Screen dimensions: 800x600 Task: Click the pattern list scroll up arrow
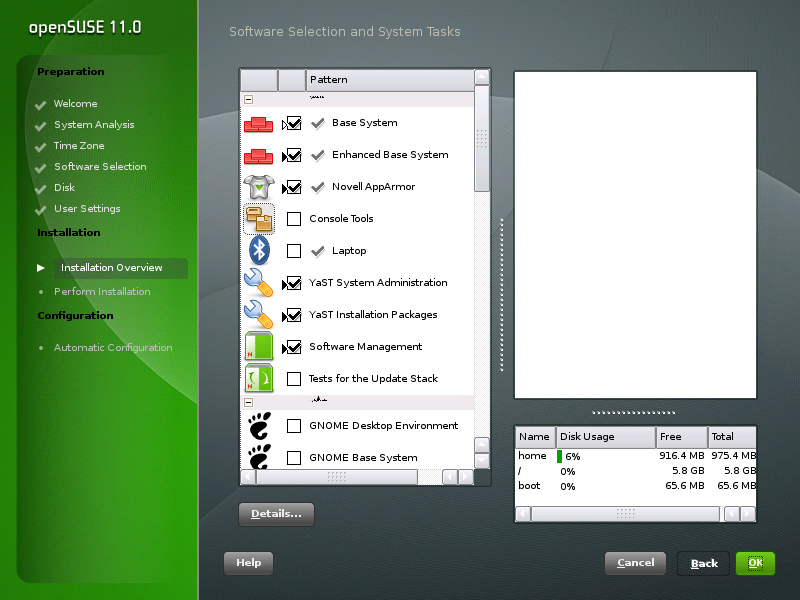[x=482, y=77]
